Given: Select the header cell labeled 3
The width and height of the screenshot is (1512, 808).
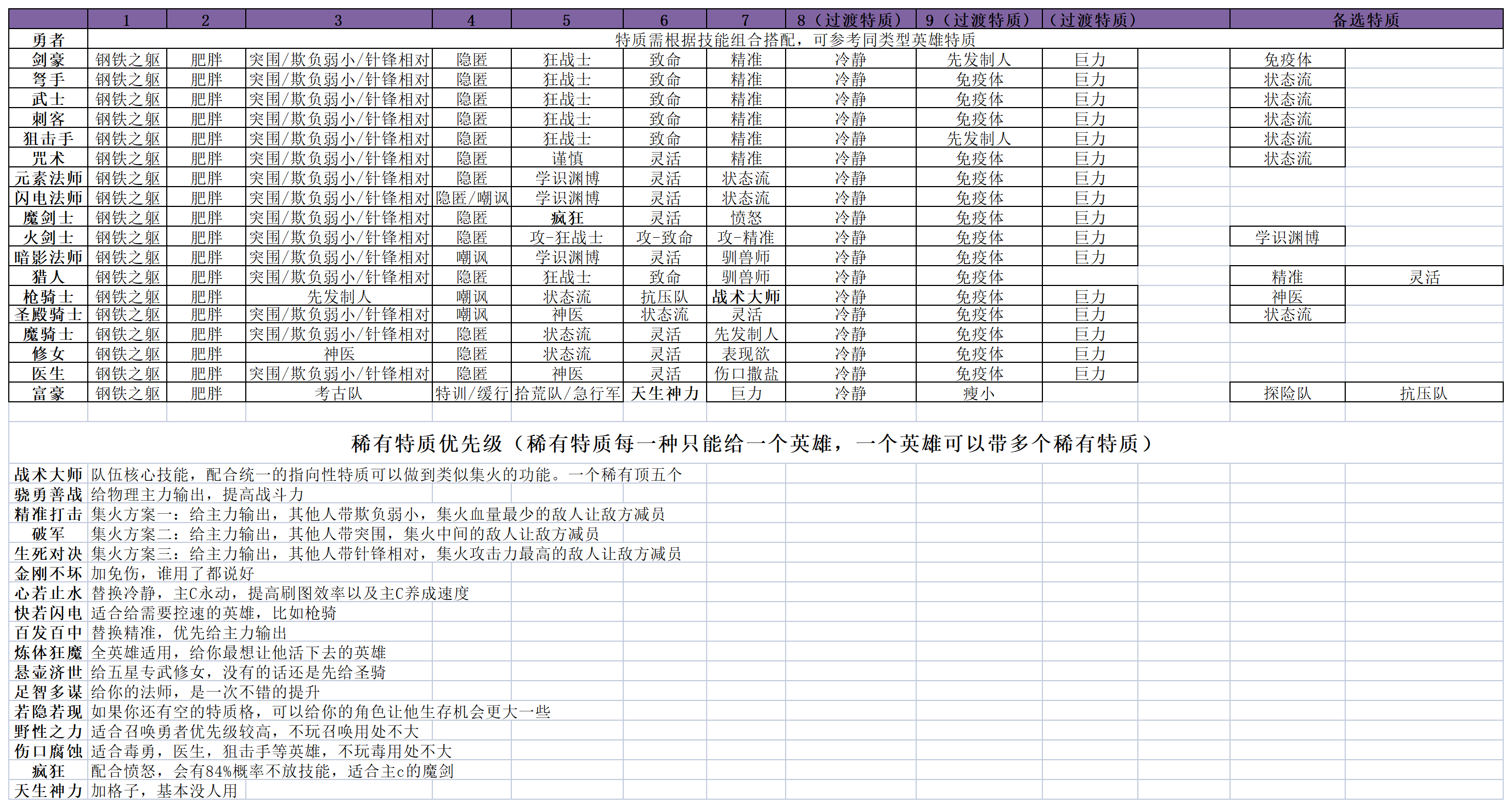Looking at the screenshot, I should [338, 19].
